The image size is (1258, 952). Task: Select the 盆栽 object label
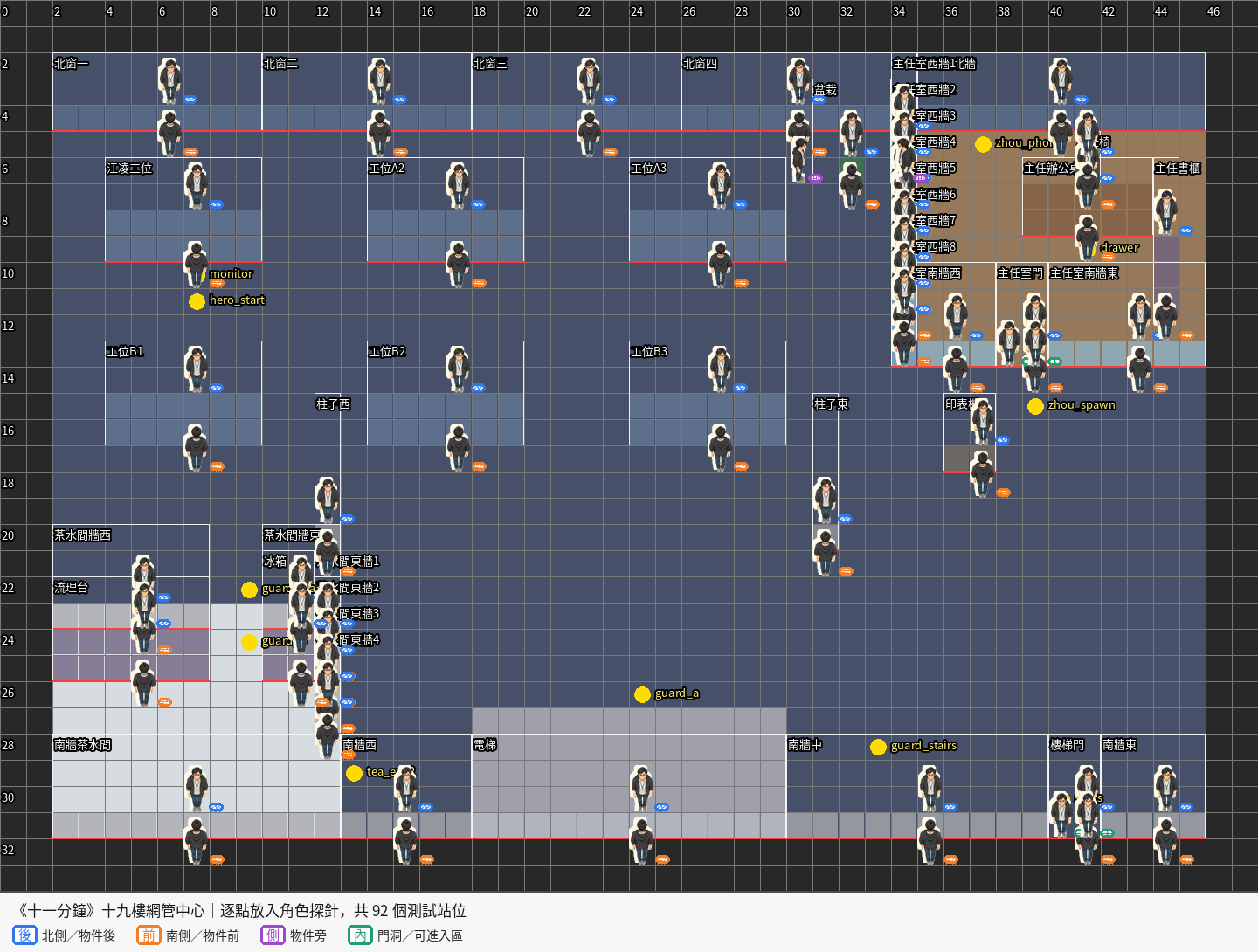(826, 90)
